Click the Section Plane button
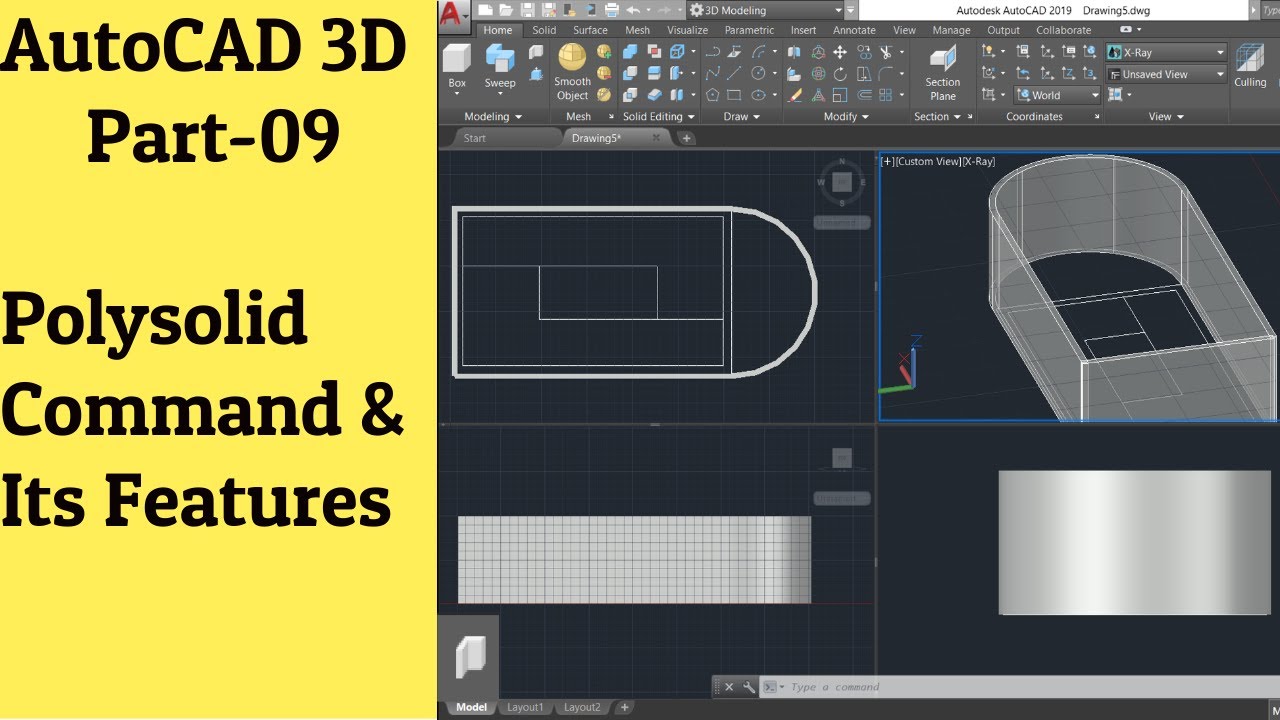Image resolution: width=1280 pixels, height=720 pixels. coord(942,73)
